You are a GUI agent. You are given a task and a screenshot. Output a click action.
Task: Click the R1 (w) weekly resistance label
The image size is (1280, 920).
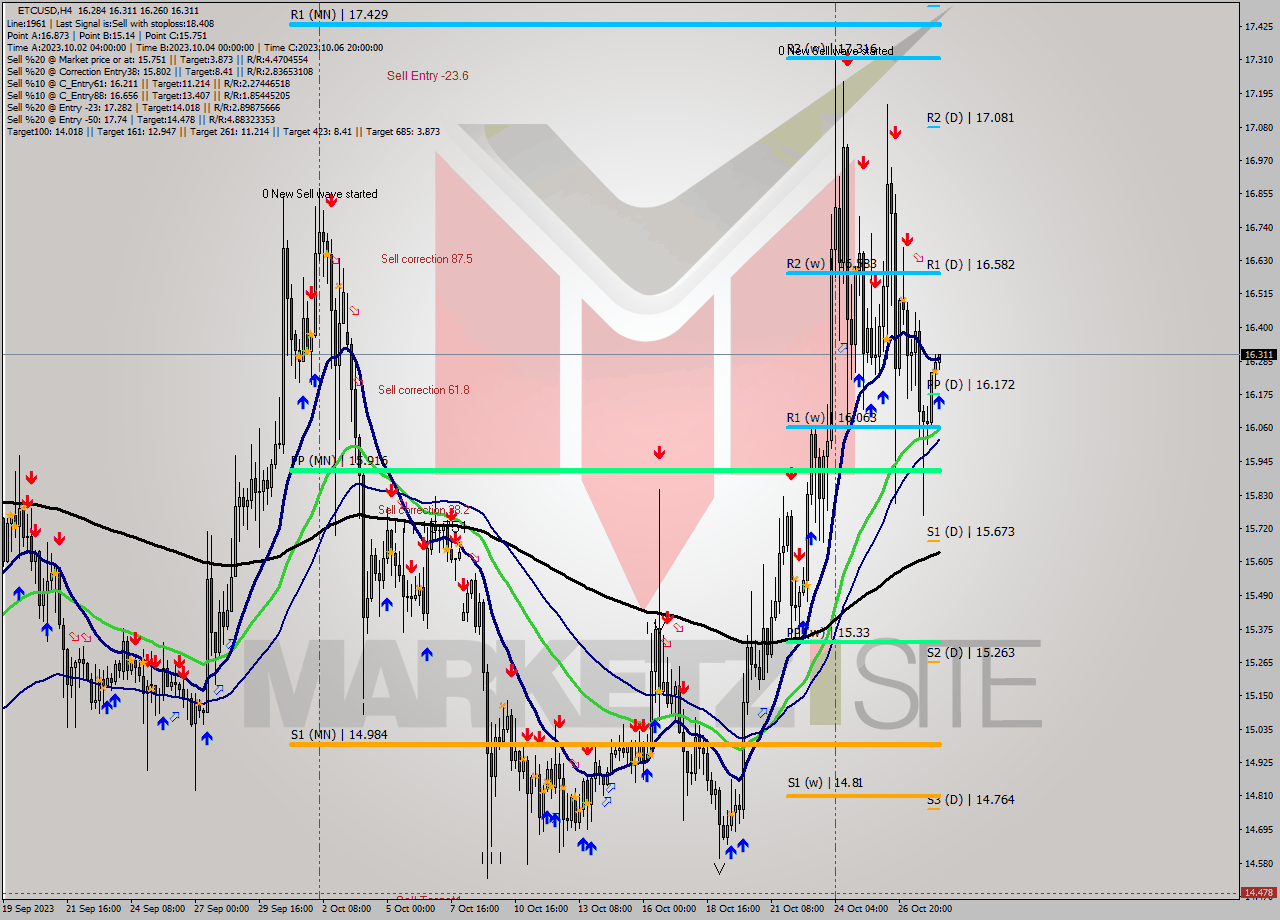coord(831,418)
